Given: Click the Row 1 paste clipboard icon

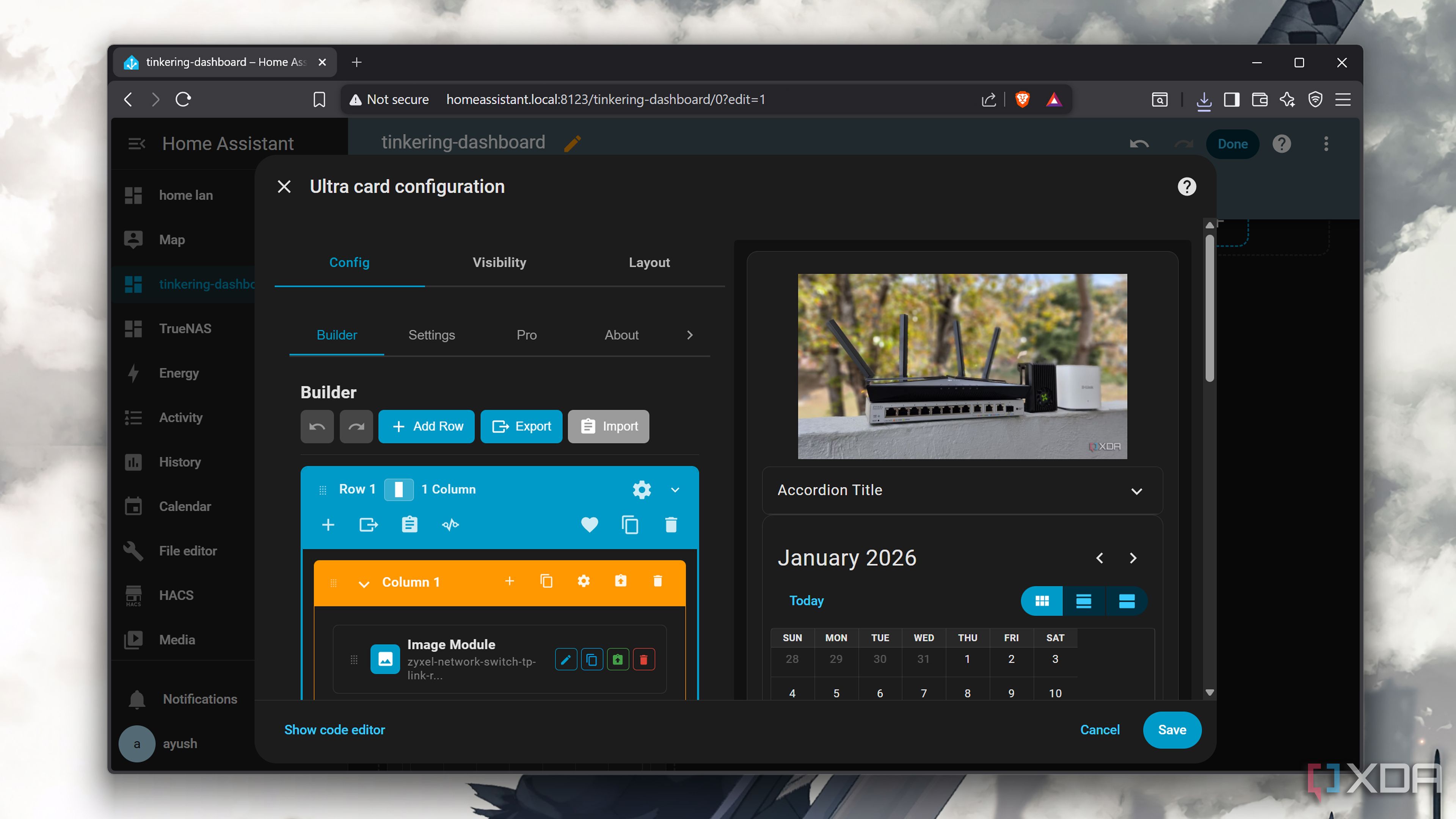Looking at the screenshot, I should pyautogui.click(x=409, y=525).
